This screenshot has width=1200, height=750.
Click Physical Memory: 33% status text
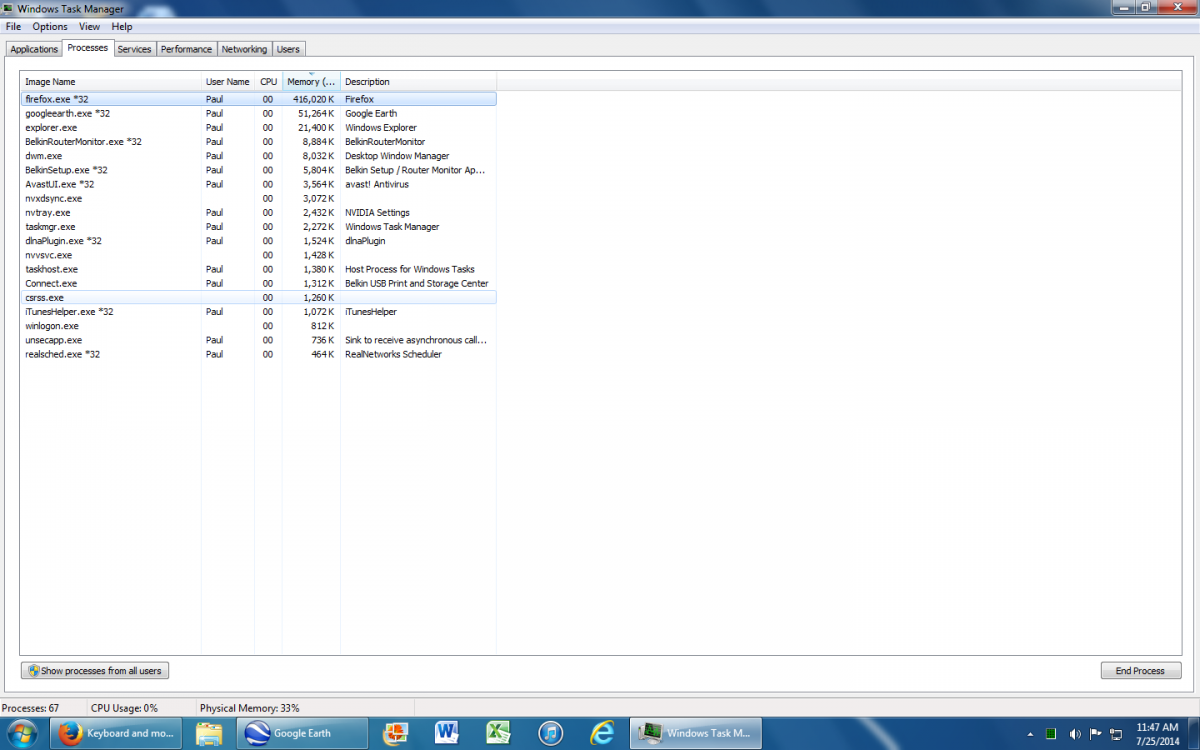click(249, 708)
